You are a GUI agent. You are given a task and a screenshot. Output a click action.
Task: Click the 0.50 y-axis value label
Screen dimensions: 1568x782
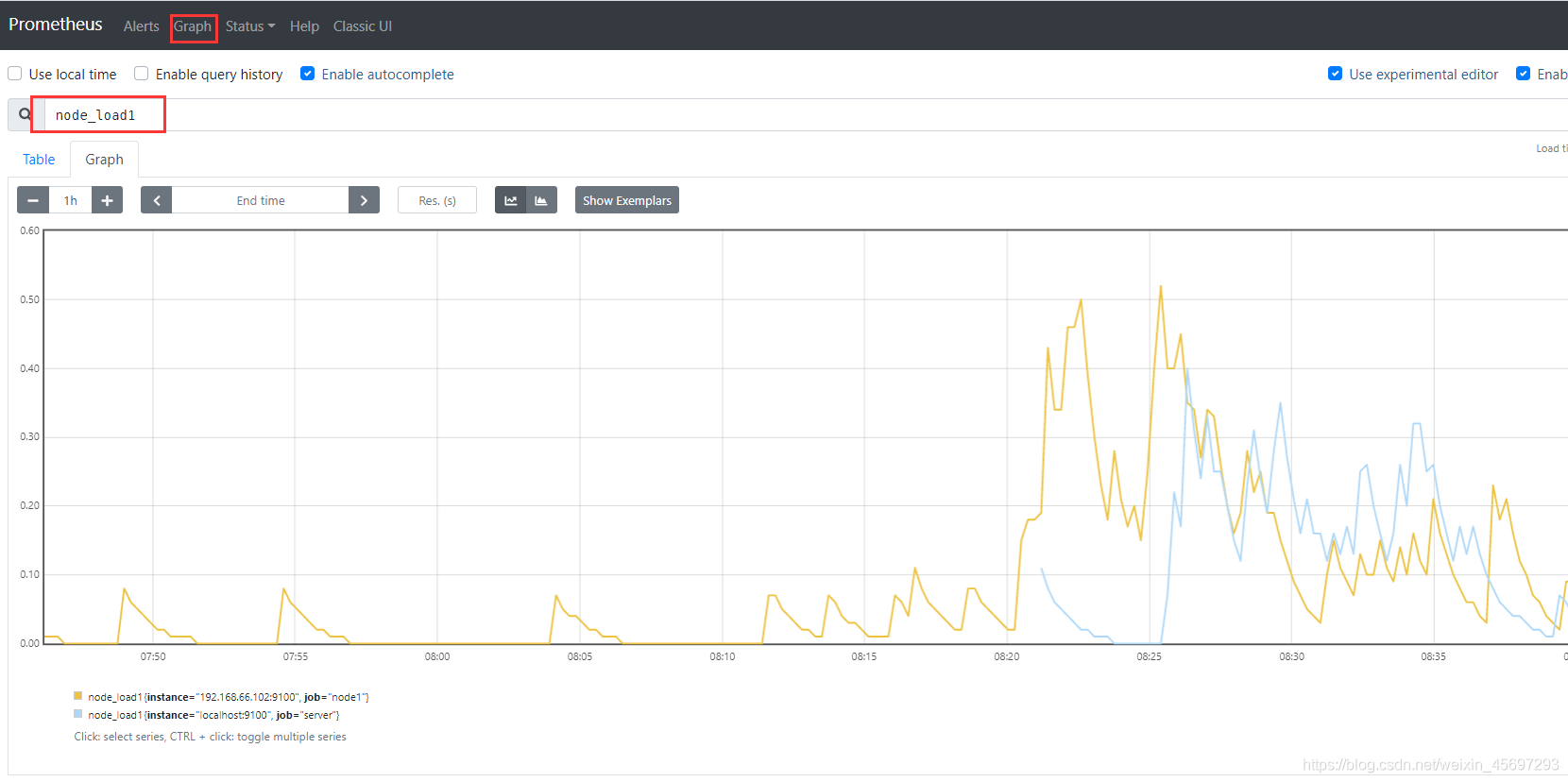(x=30, y=299)
